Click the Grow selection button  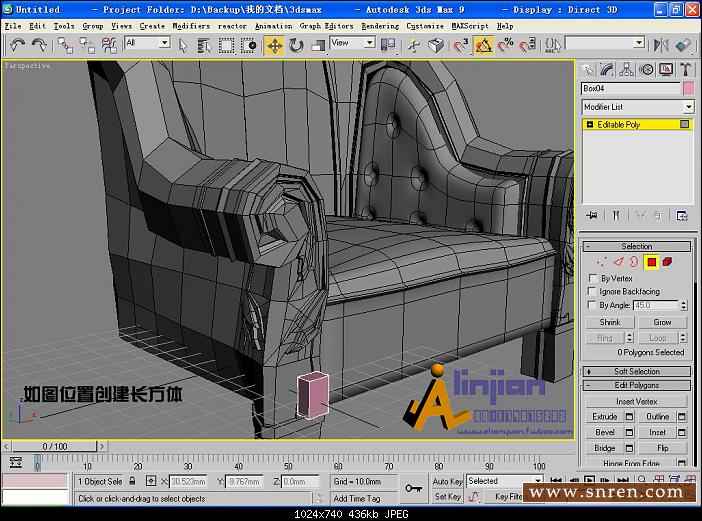[x=662, y=322]
